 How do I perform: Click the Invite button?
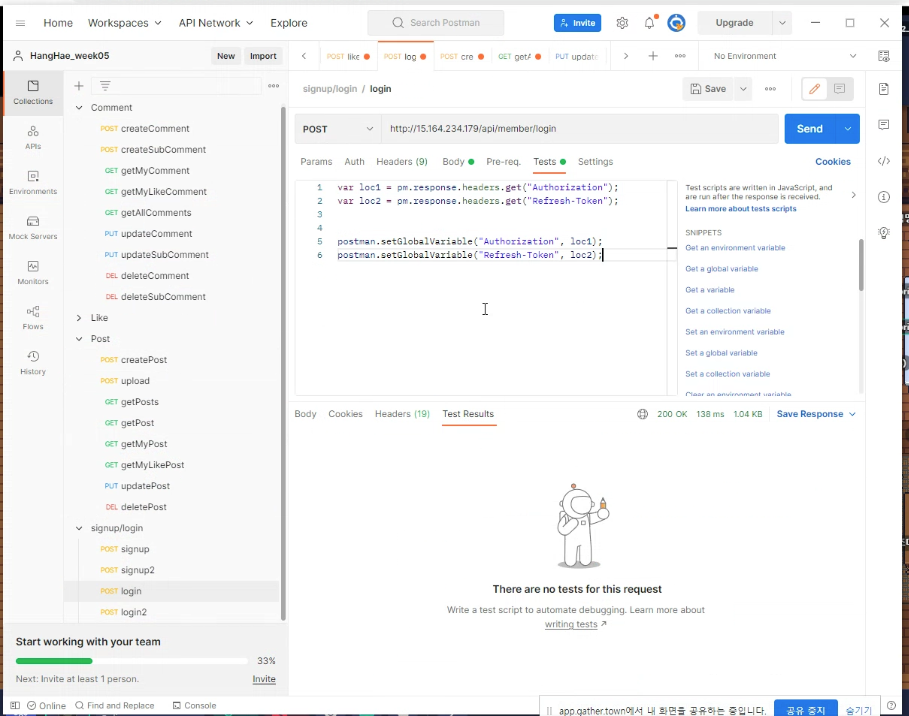click(577, 23)
